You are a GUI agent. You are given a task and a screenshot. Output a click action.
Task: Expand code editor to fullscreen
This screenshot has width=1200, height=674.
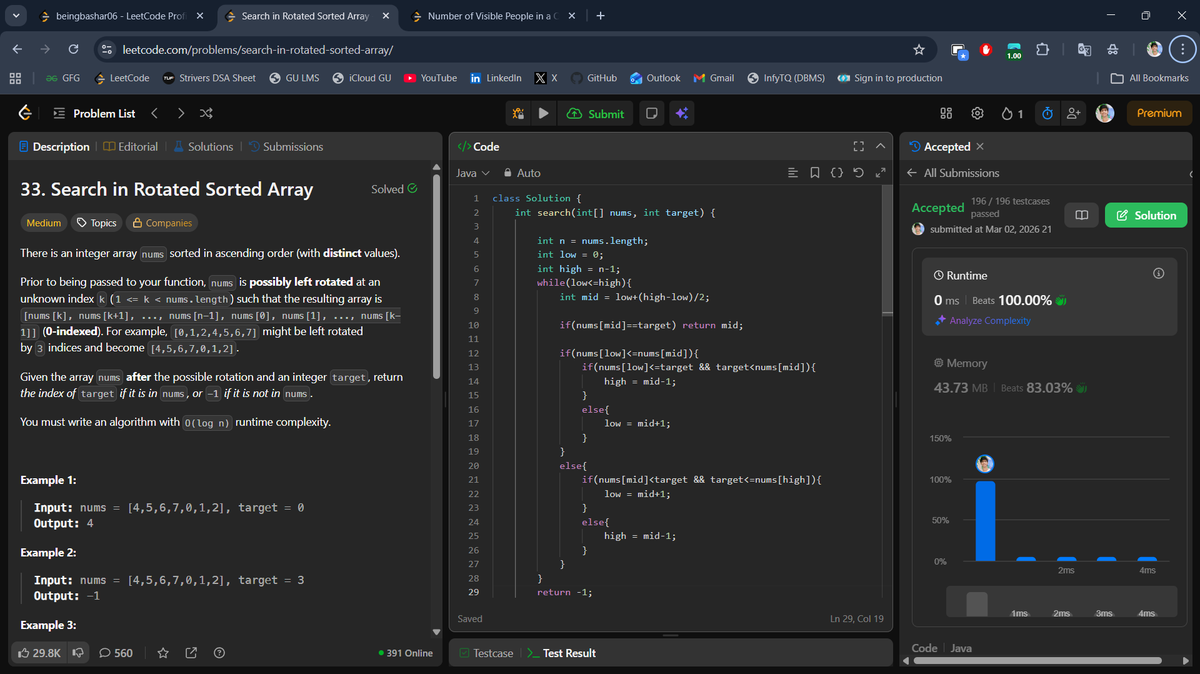[x=880, y=173]
